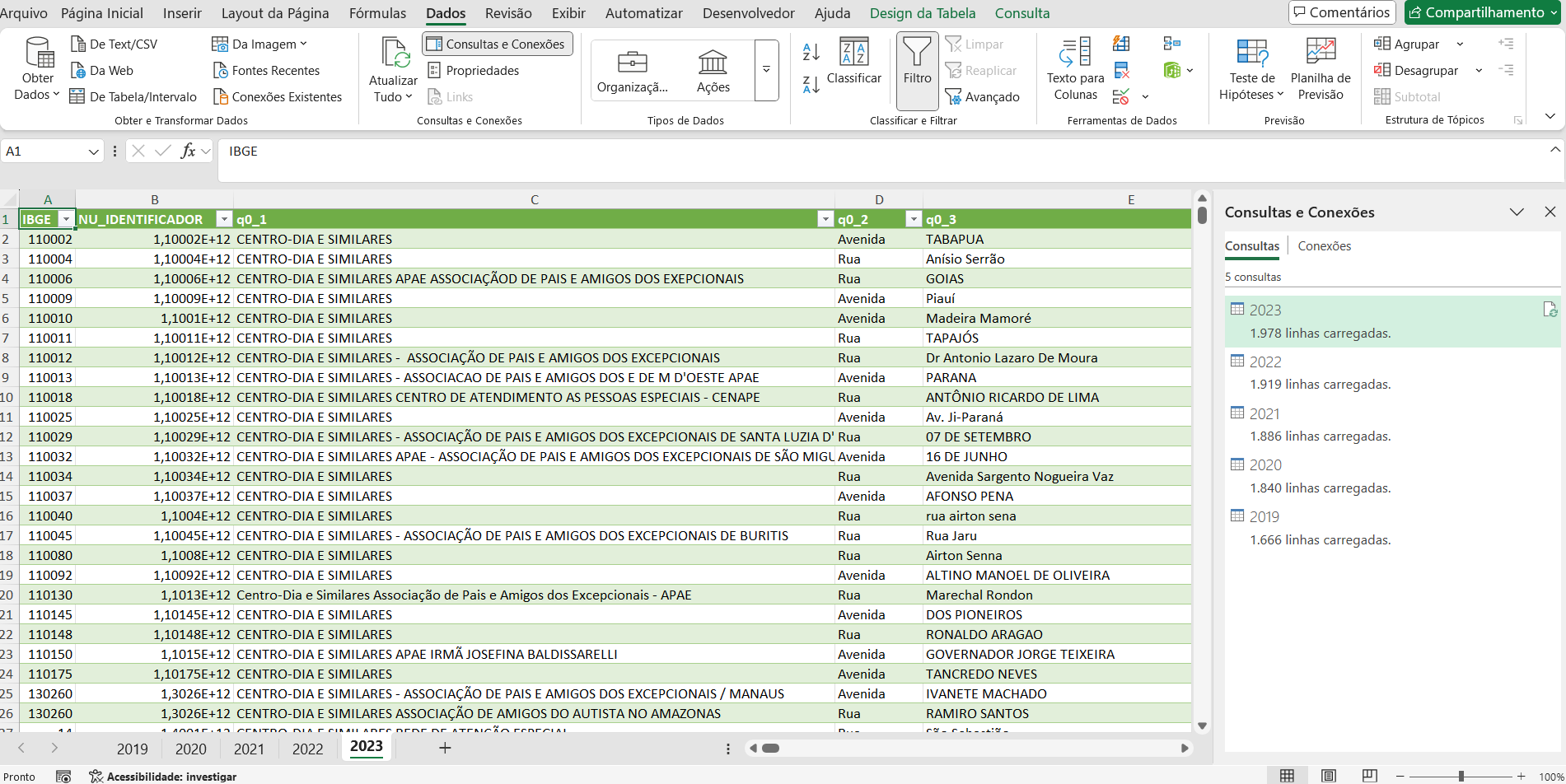Create a Planilha de Previsão
Screen dimensions: 1566x784
(1321, 69)
